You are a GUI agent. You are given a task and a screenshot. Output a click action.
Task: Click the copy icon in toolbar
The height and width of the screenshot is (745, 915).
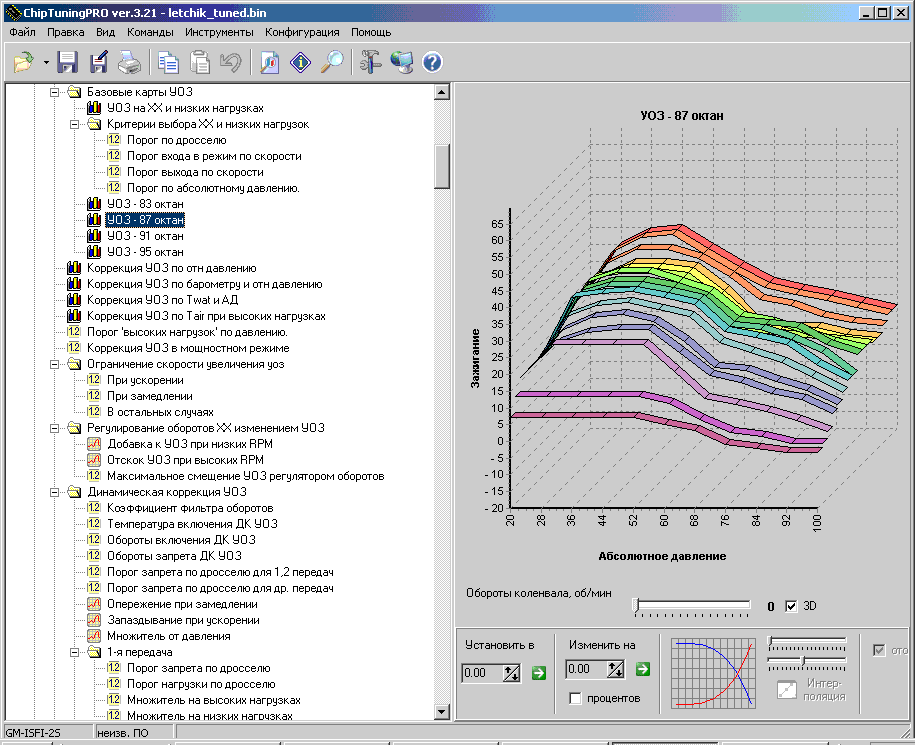[169, 63]
